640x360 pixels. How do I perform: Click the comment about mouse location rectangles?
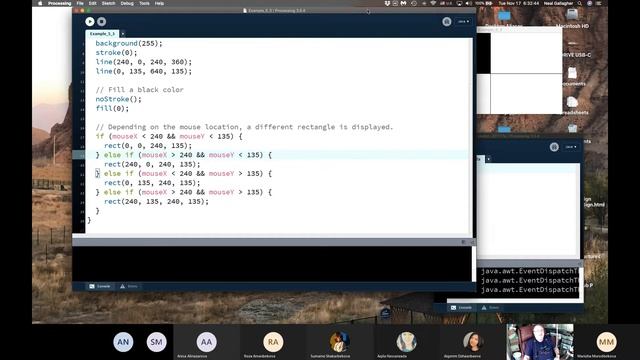point(244,127)
